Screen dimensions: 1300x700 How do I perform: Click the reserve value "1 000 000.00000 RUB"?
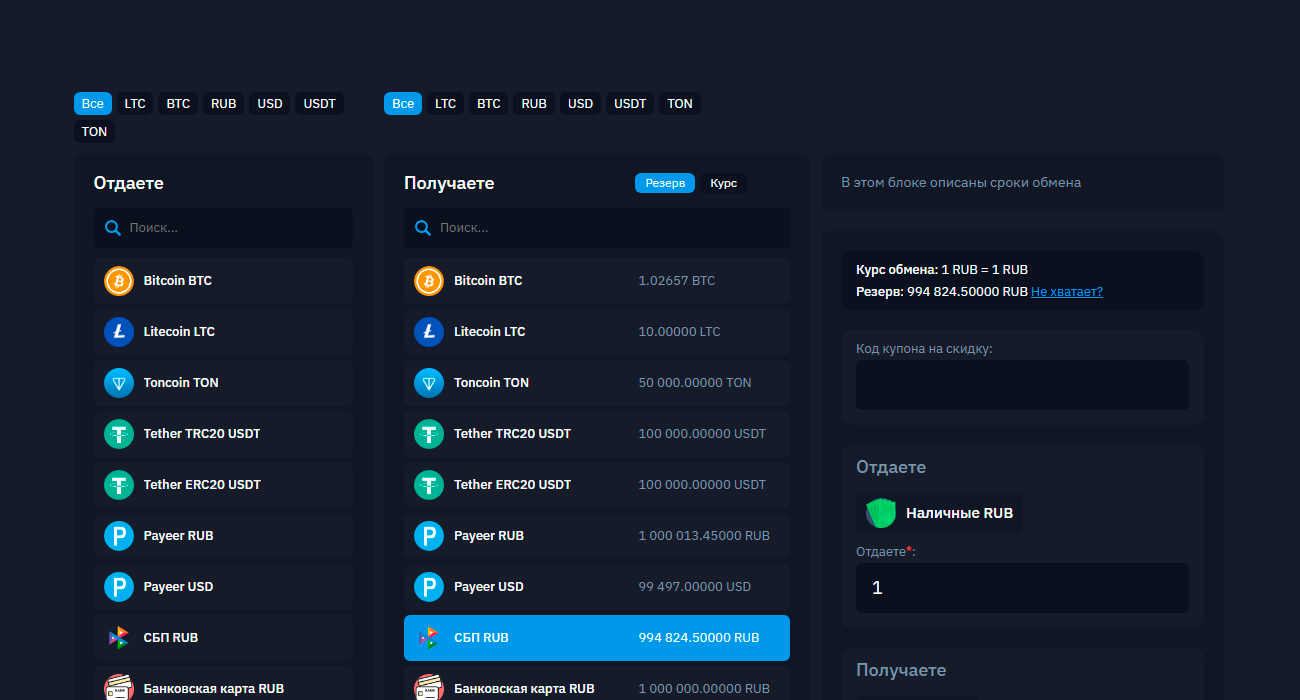coord(704,689)
